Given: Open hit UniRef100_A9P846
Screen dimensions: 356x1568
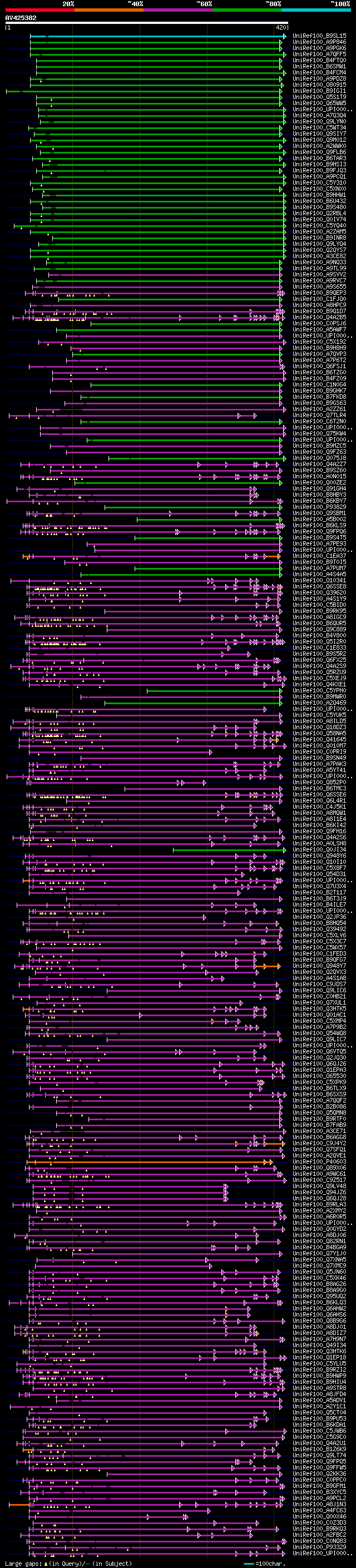Looking at the screenshot, I should (x=319, y=42).
